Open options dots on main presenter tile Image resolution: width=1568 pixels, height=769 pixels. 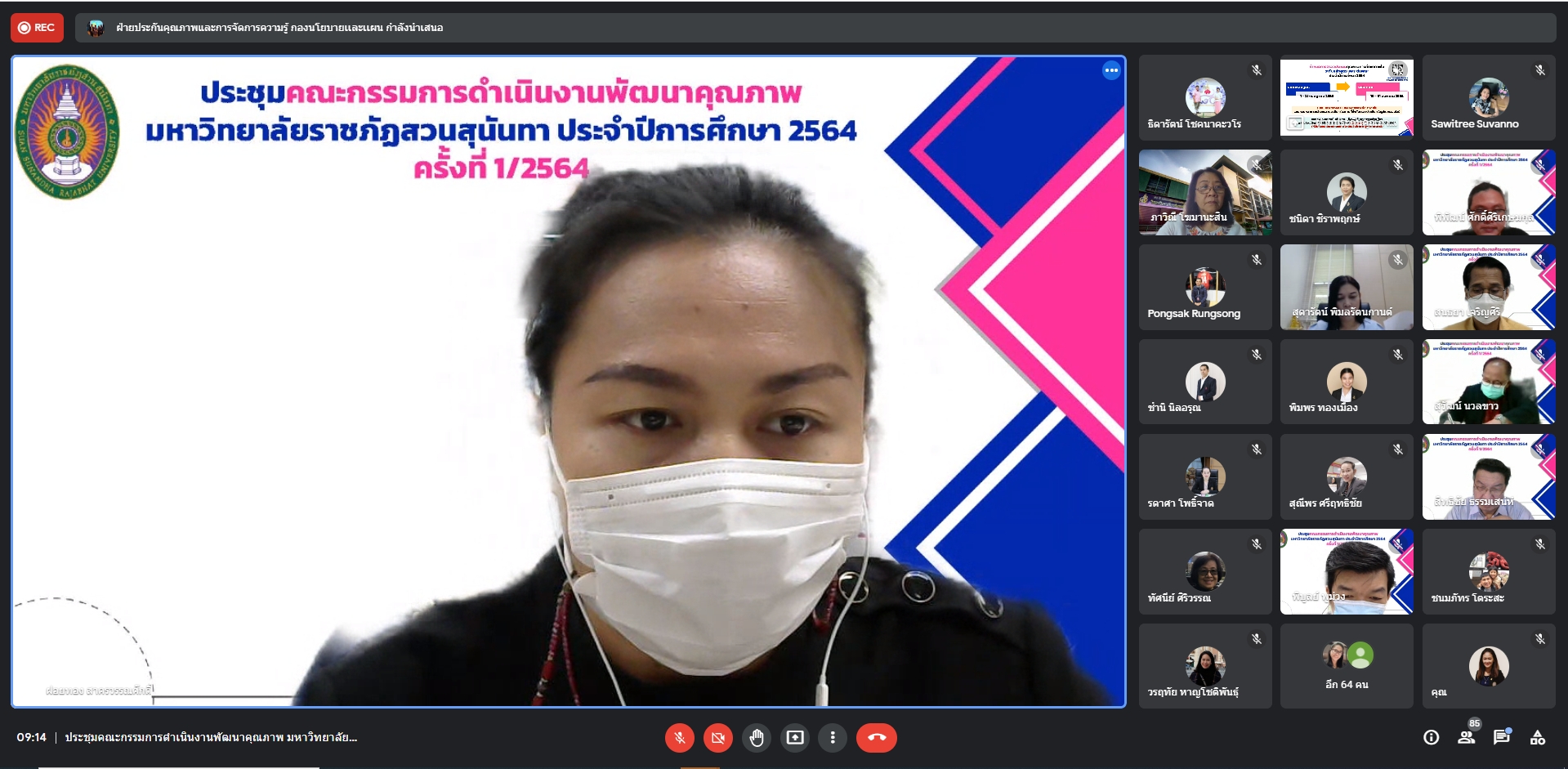[x=1111, y=71]
